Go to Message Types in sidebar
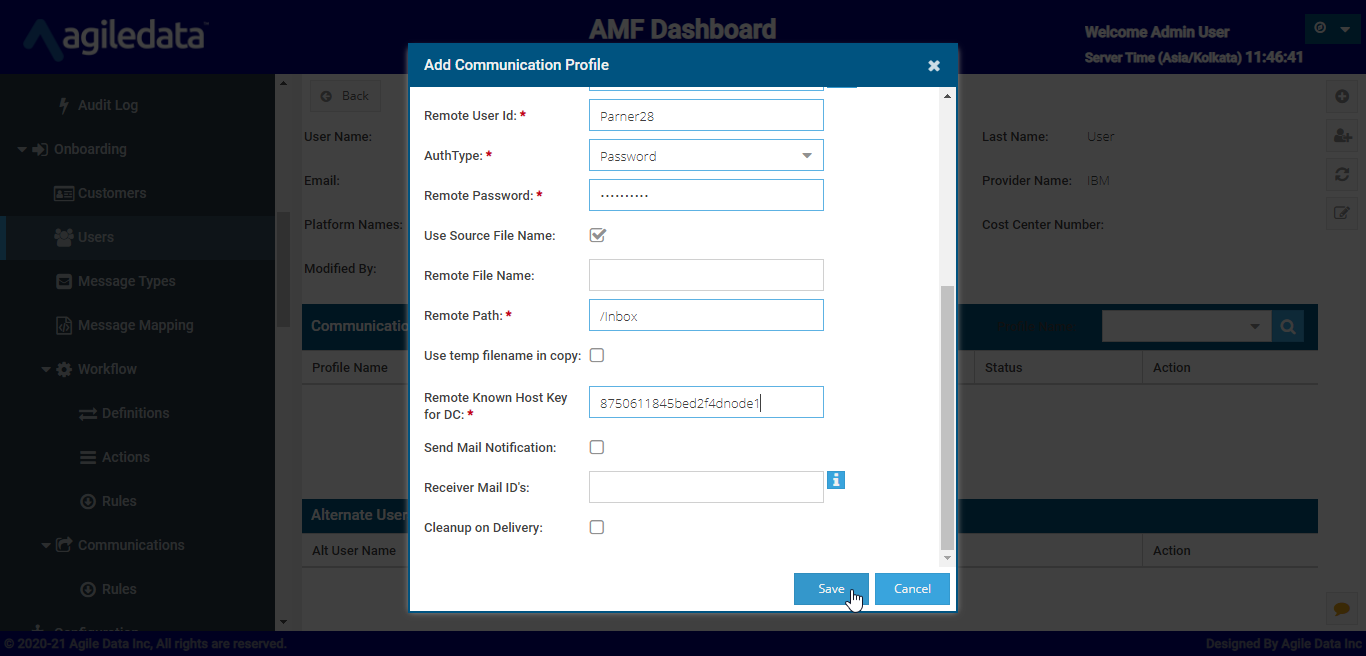Screen dimensions: 1366x656 pyautogui.click(x=126, y=281)
